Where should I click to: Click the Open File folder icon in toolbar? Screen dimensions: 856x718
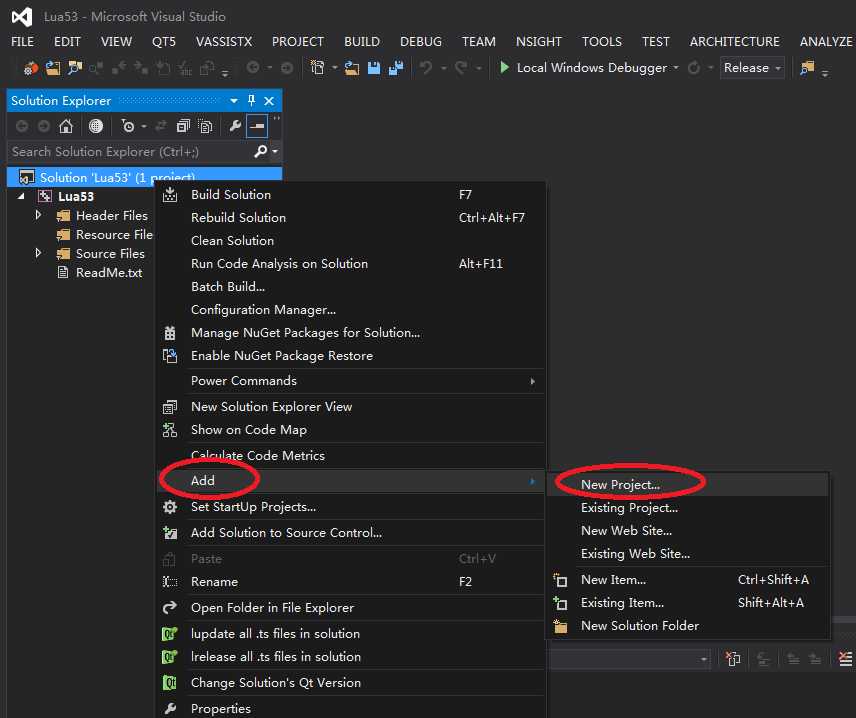[x=352, y=68]
